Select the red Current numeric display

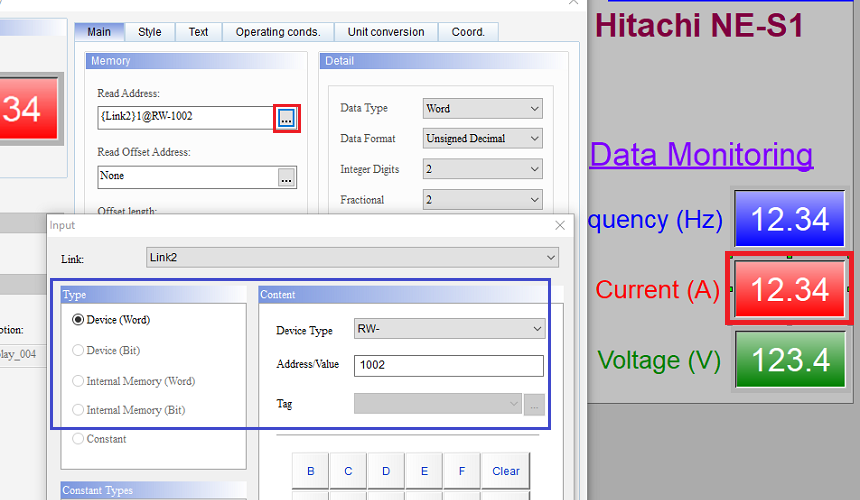click(x=789, y=289)
